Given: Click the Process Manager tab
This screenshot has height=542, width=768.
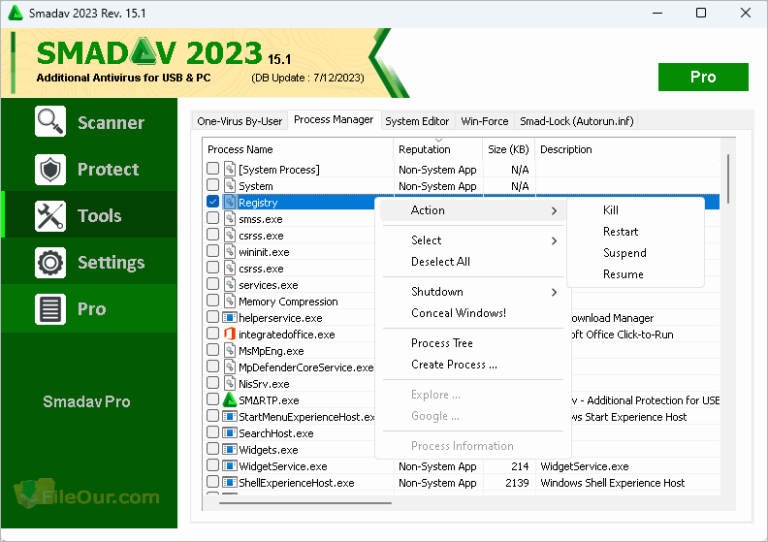Looking at the screenshot, I should point(334,119).
